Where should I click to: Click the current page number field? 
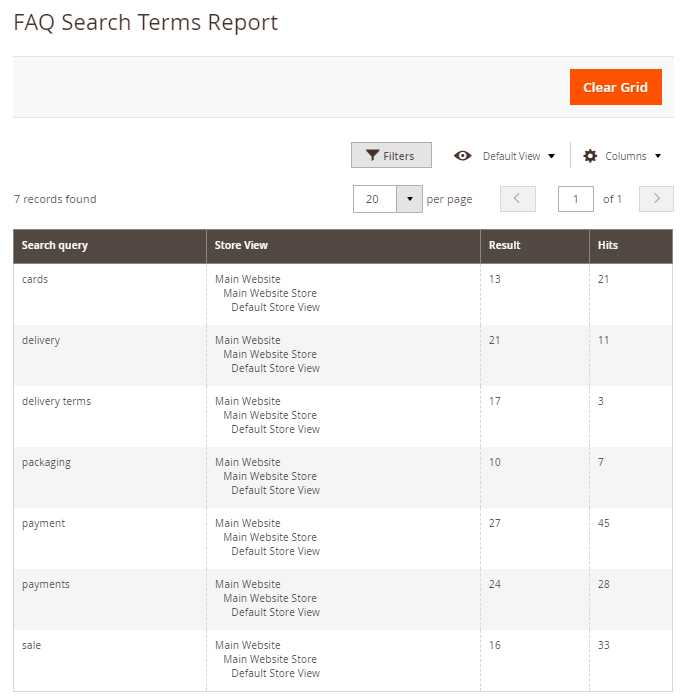click(x=576, y=199)
